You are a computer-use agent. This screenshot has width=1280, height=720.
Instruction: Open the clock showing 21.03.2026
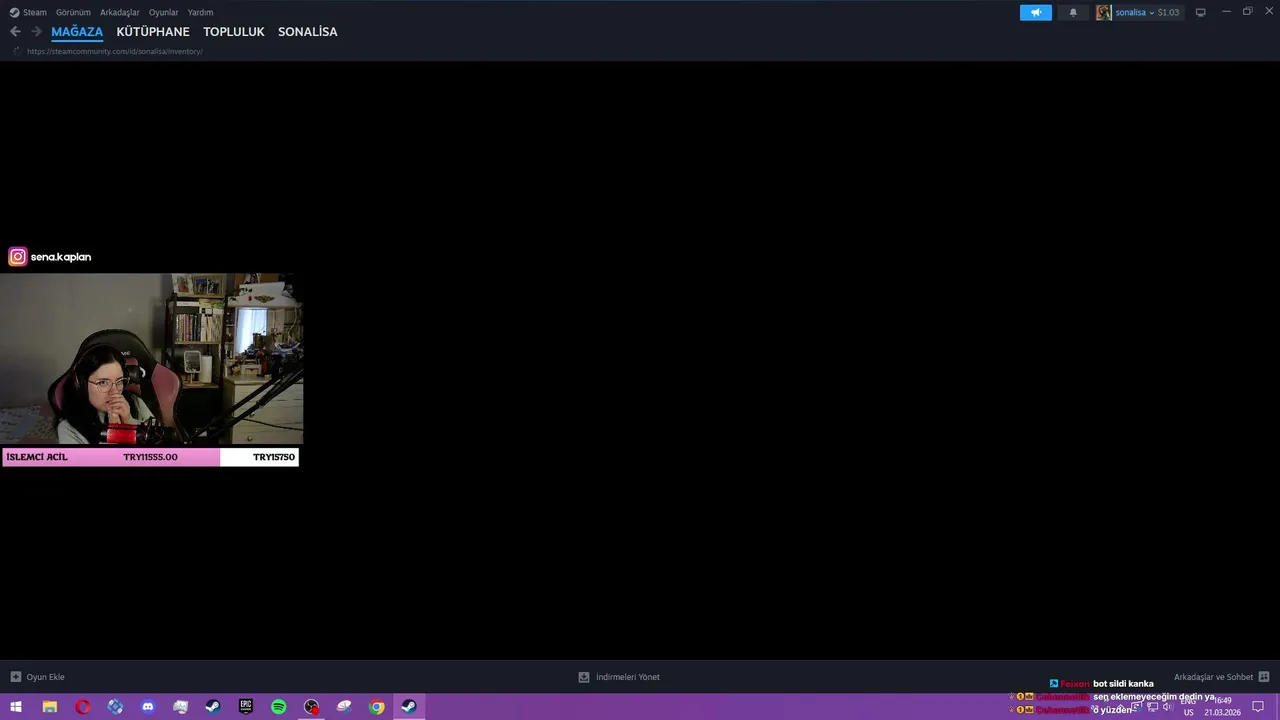[x=1222, y=707]
